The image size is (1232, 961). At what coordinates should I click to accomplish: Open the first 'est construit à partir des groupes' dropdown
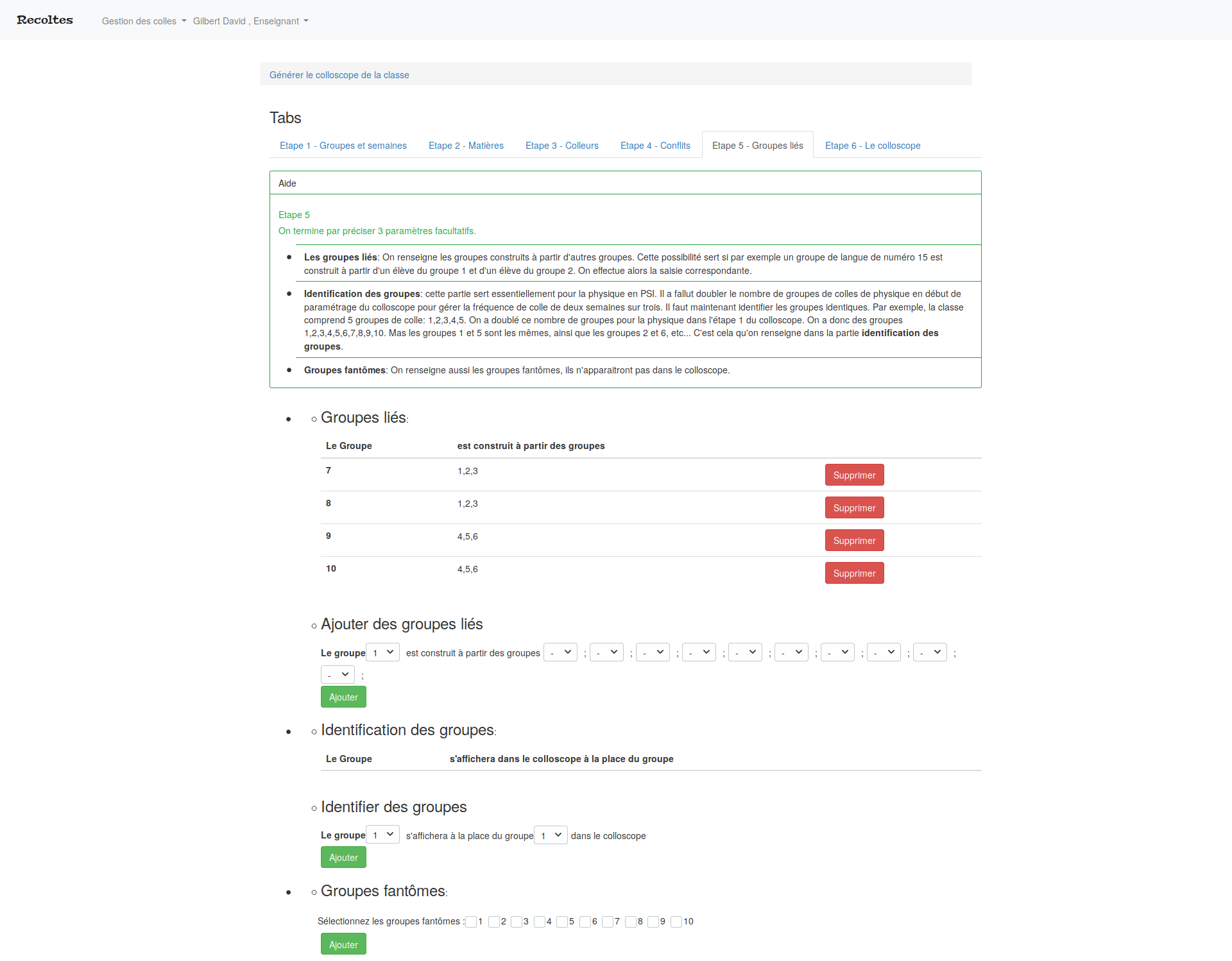560,653
